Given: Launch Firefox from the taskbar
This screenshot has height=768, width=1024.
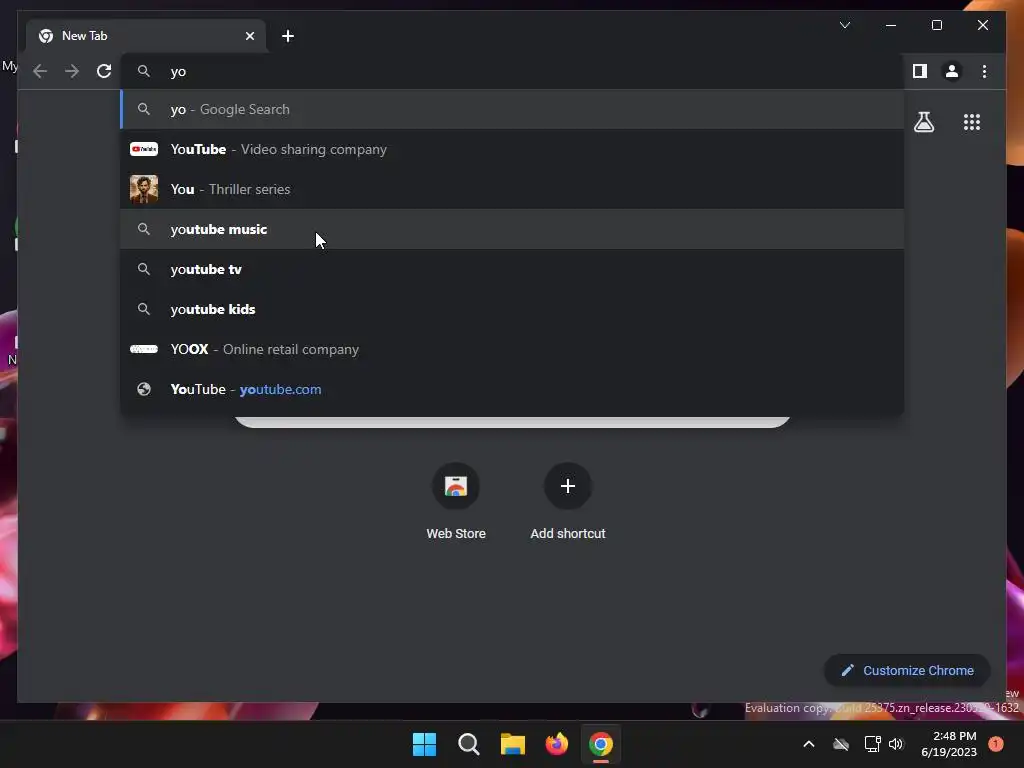Looking at the screenshot, I should 556,744.
